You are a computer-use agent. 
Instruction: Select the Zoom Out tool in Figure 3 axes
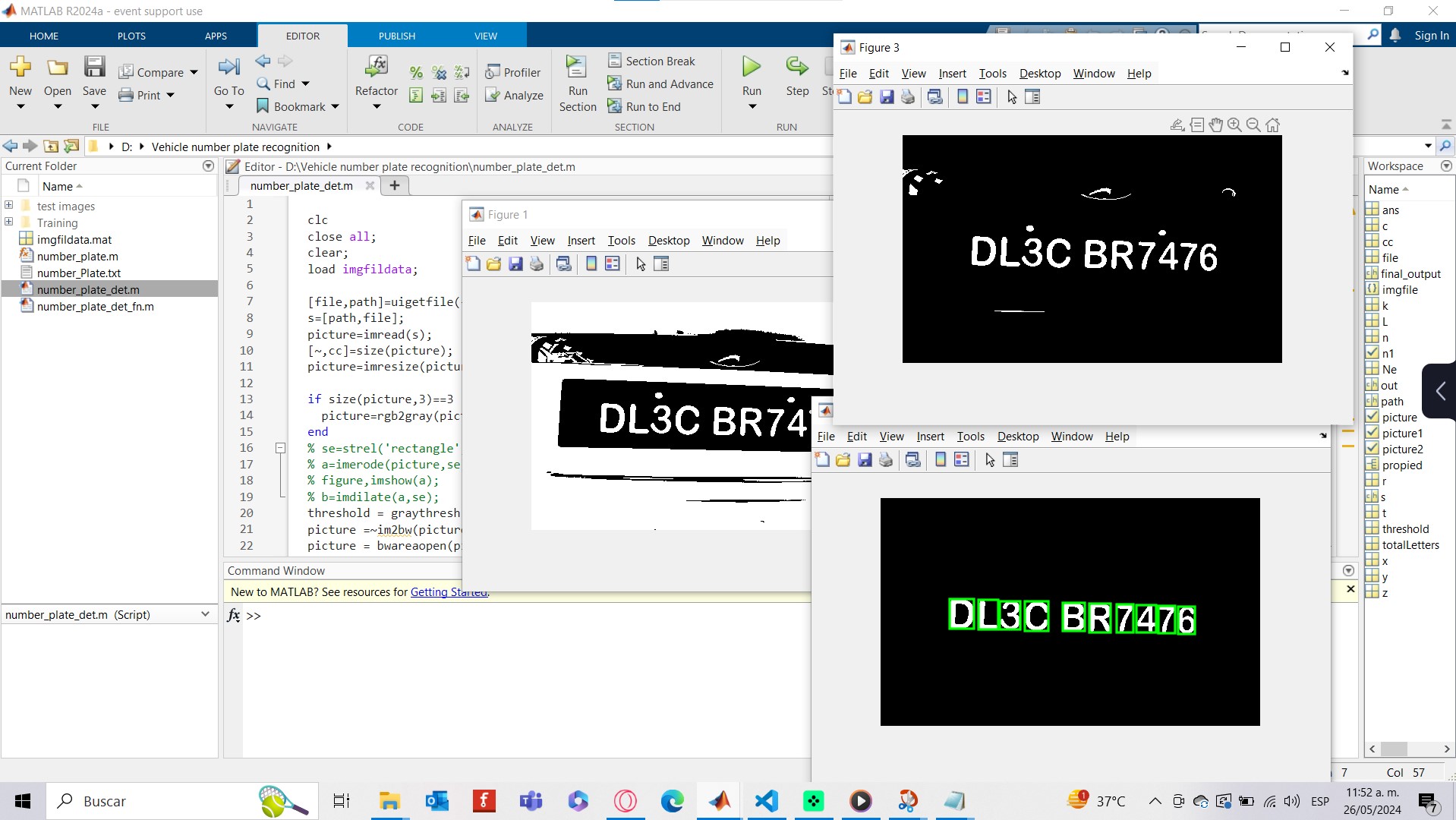[1253, 125]
